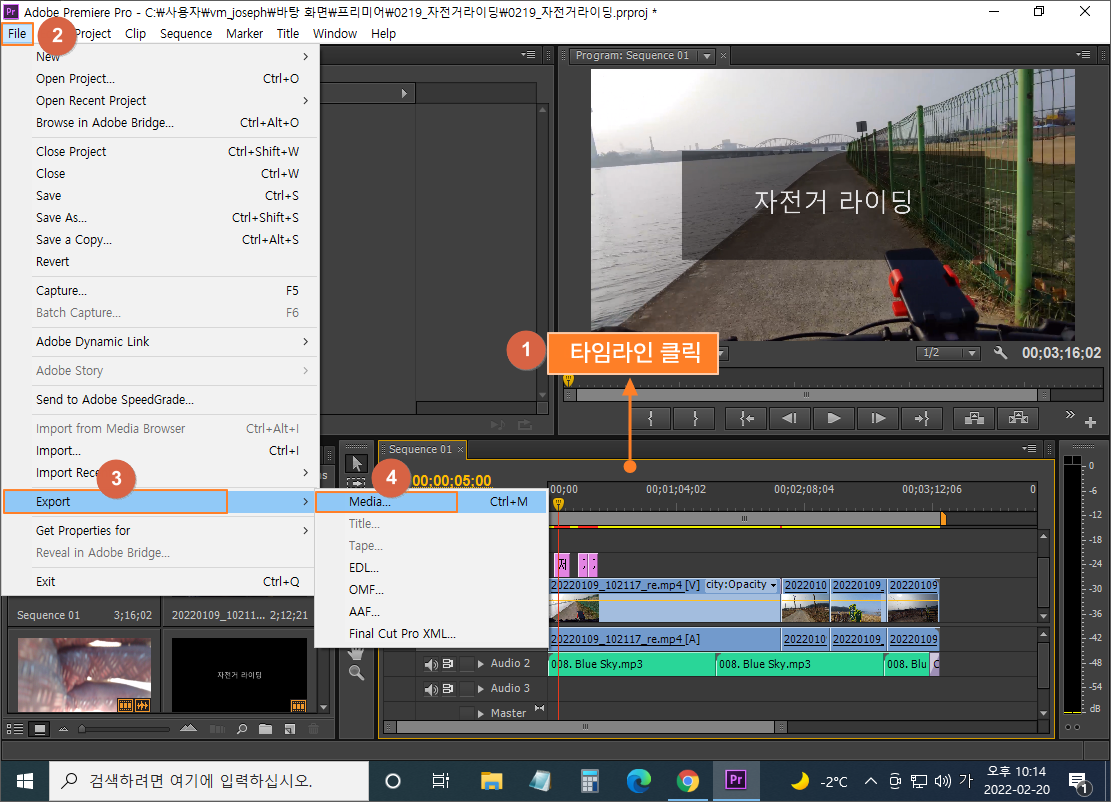Select the 008. Blue Sky.mp3 first audio clip
This screenshot has height=802, width=1111.
632,664
